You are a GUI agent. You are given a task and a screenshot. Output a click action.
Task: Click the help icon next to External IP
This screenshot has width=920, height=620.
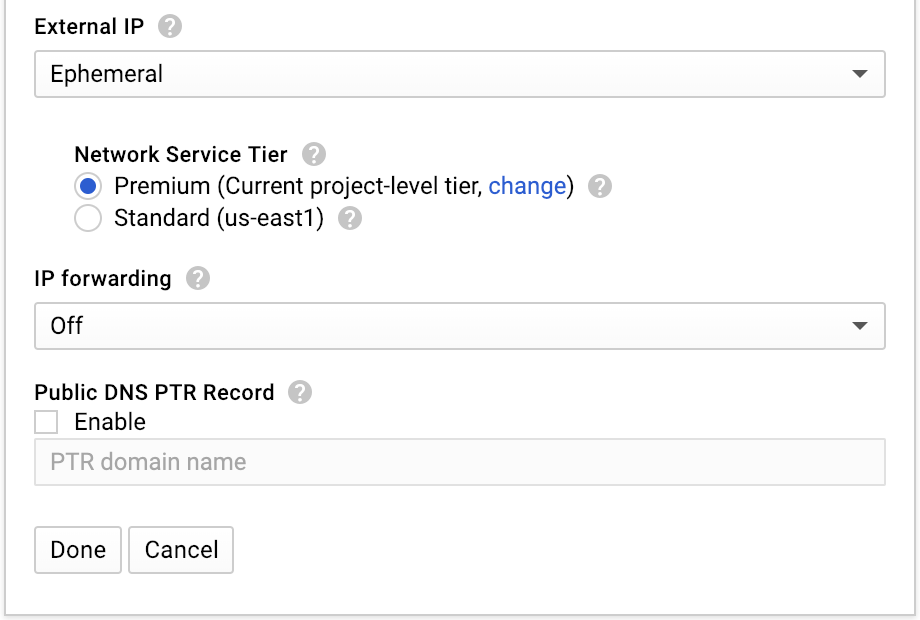point(170,27)
